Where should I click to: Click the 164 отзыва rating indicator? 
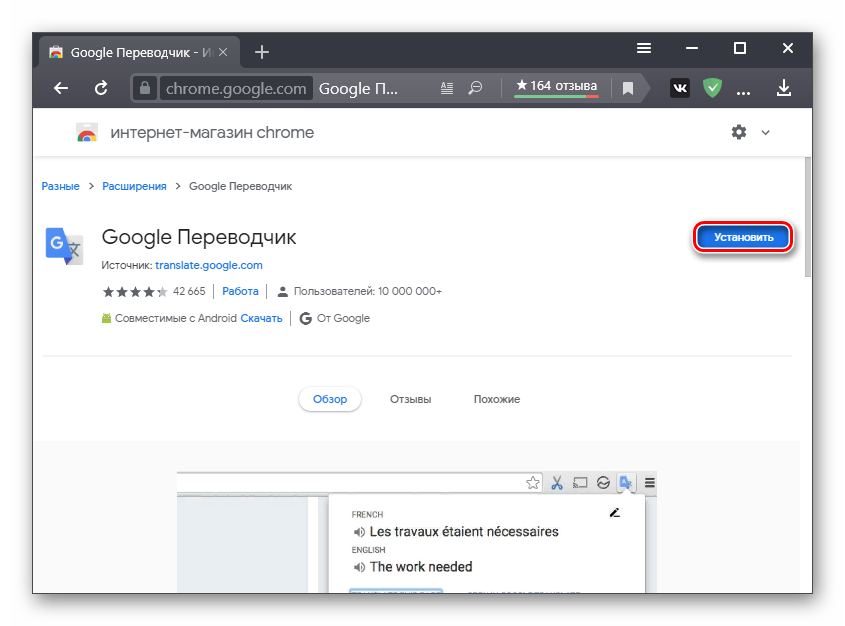555,88
